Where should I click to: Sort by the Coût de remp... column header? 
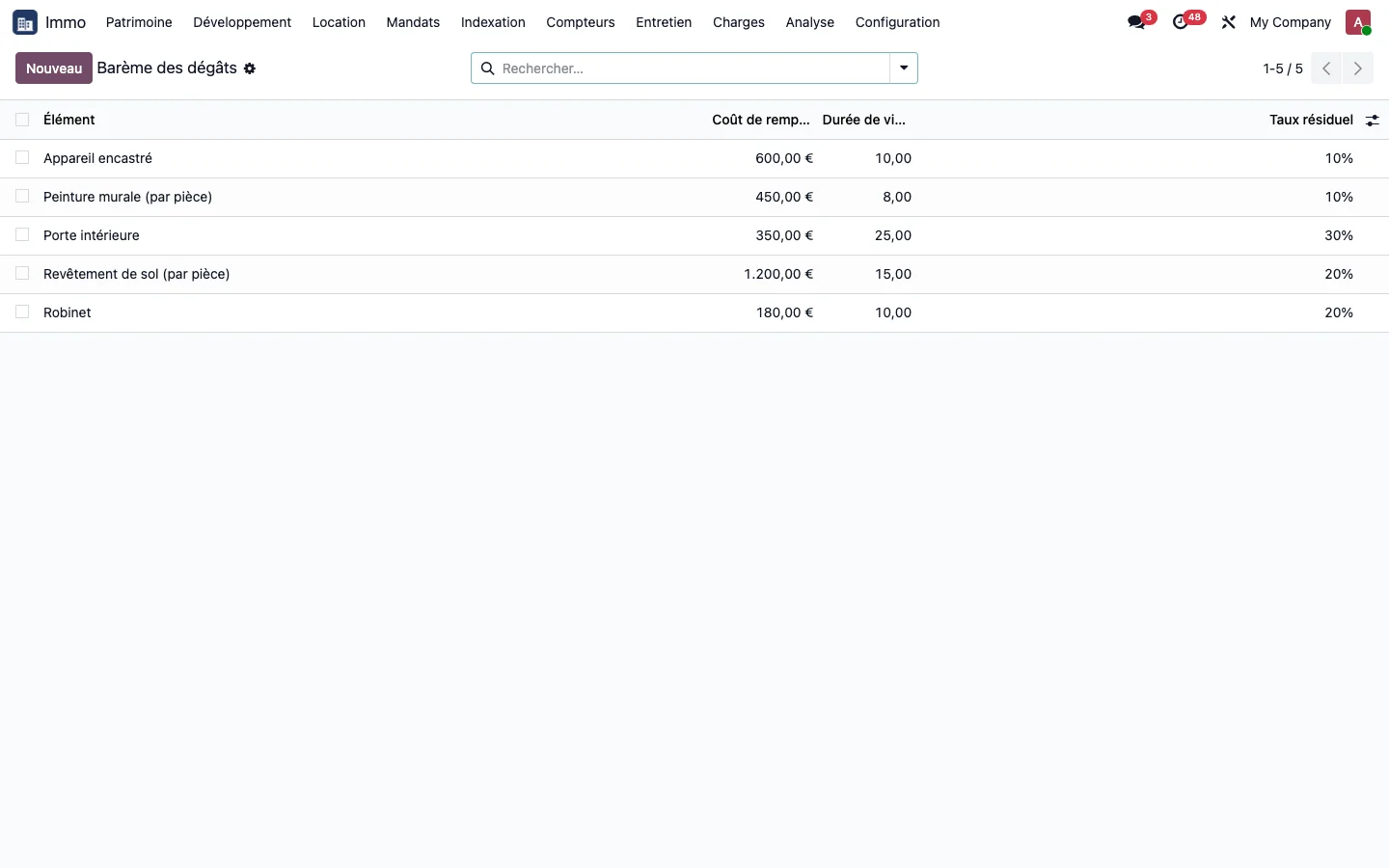tap(761, 120)
